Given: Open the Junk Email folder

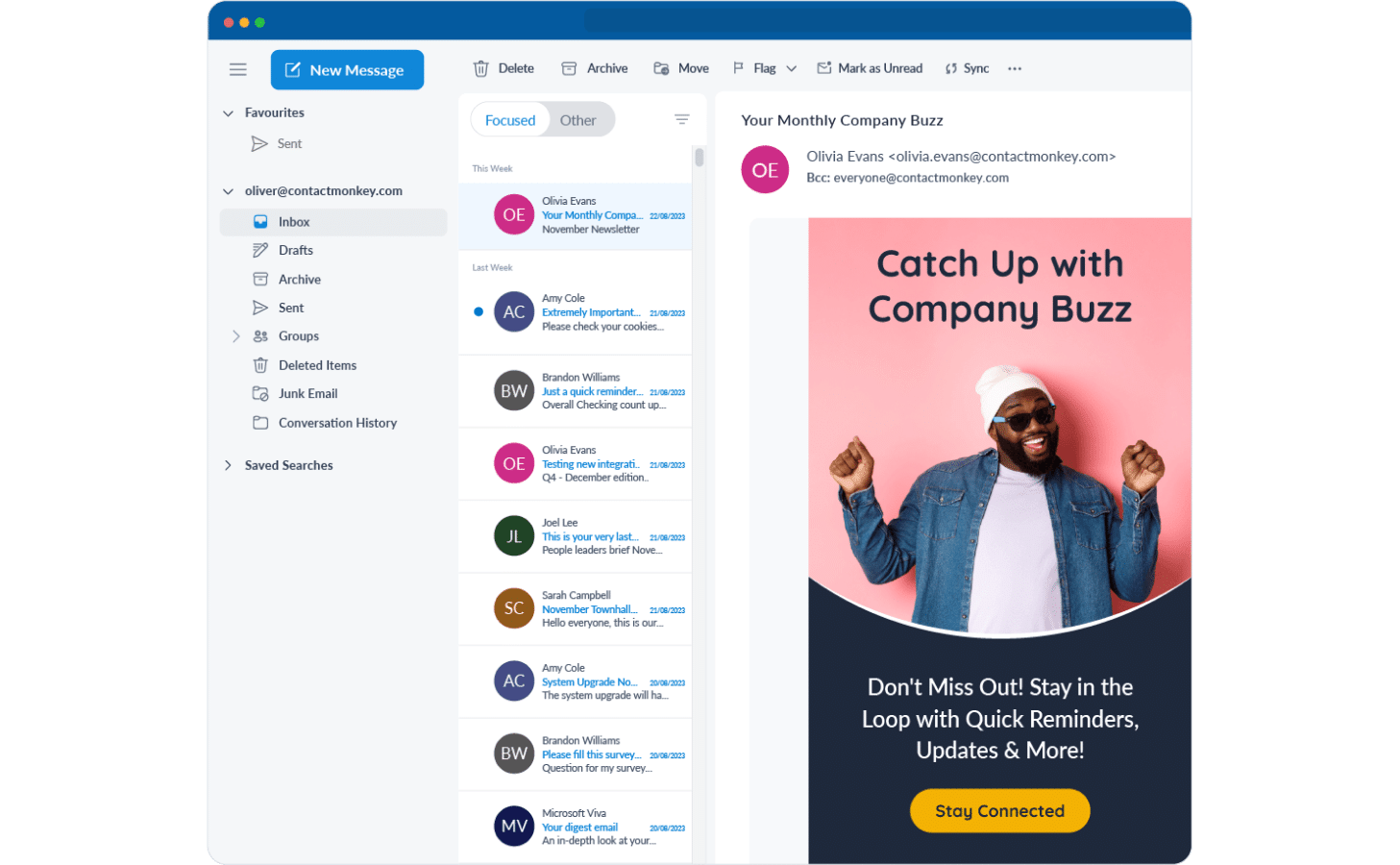Looking at the screenshot, I should [307, 393].
